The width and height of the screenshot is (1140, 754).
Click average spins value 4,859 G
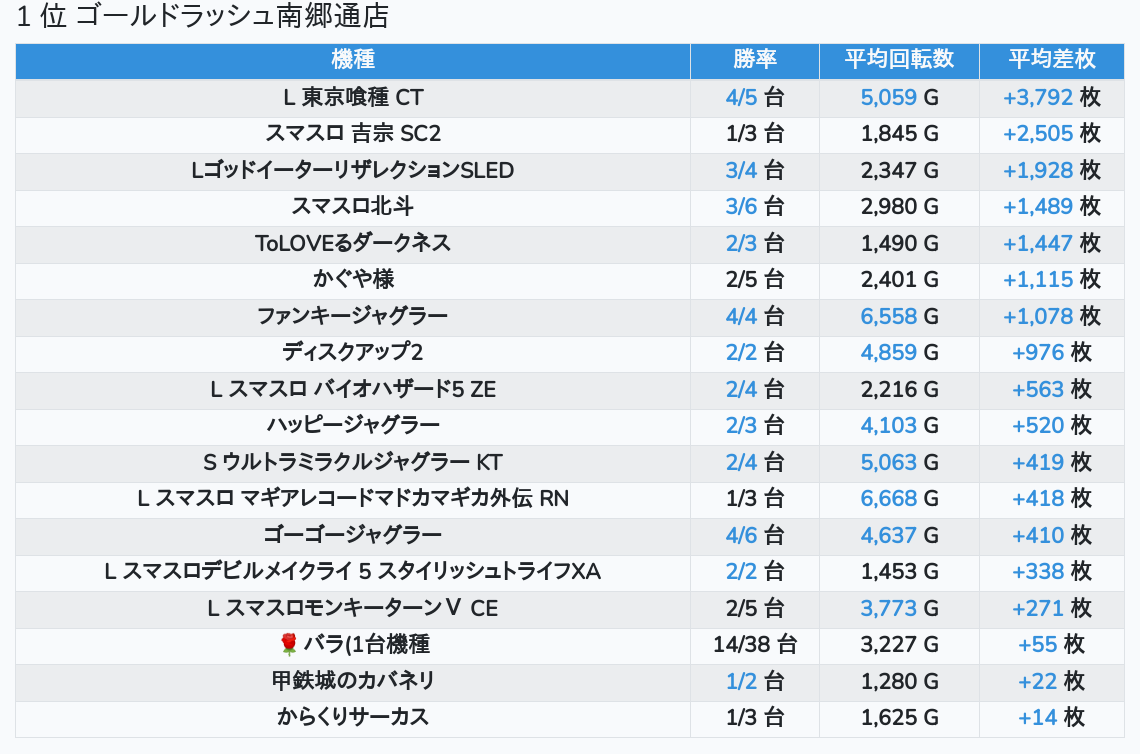(x=899, y=353)
